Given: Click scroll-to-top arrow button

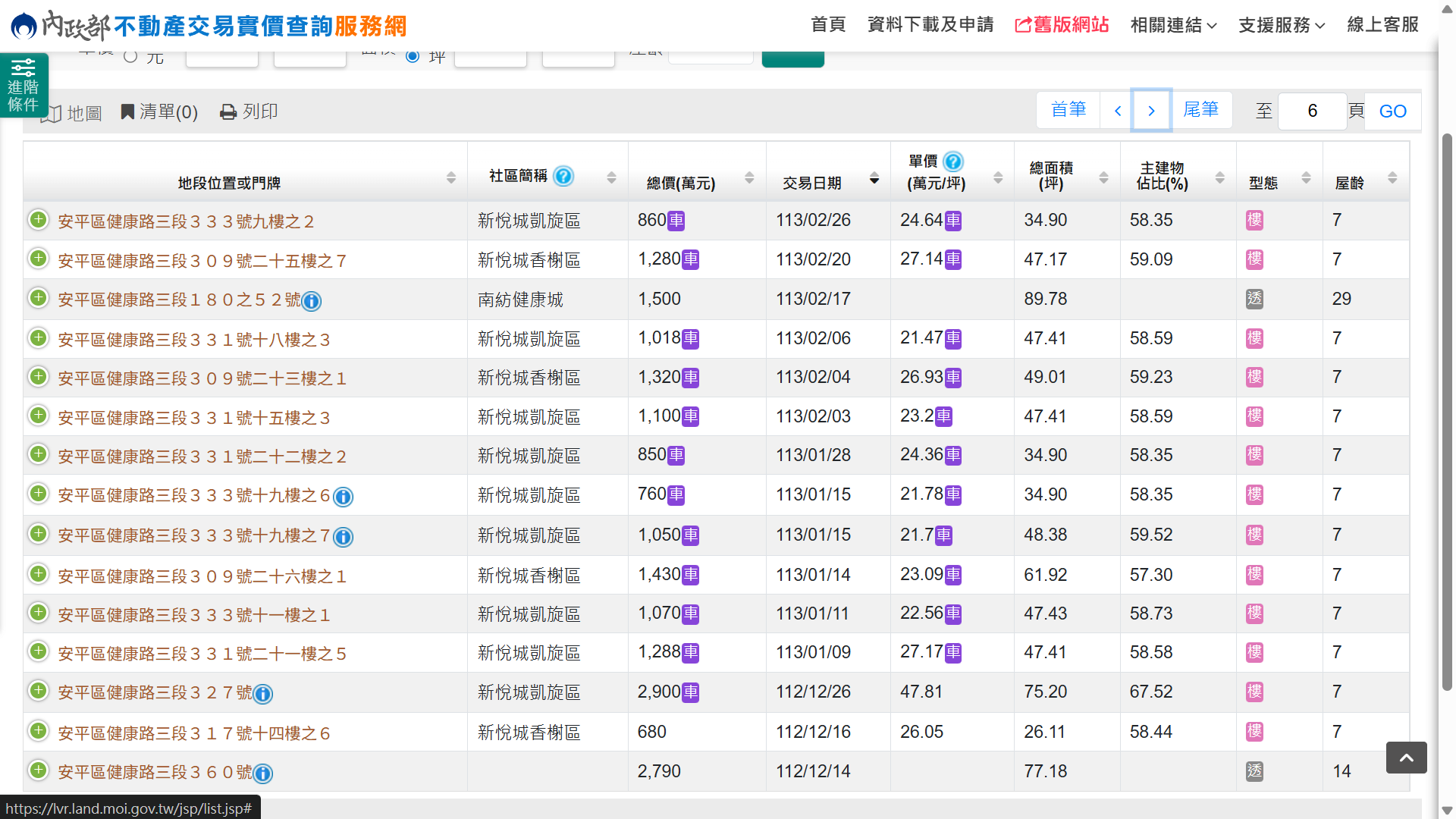Looking at the screenshot, I should (1406, 758).
